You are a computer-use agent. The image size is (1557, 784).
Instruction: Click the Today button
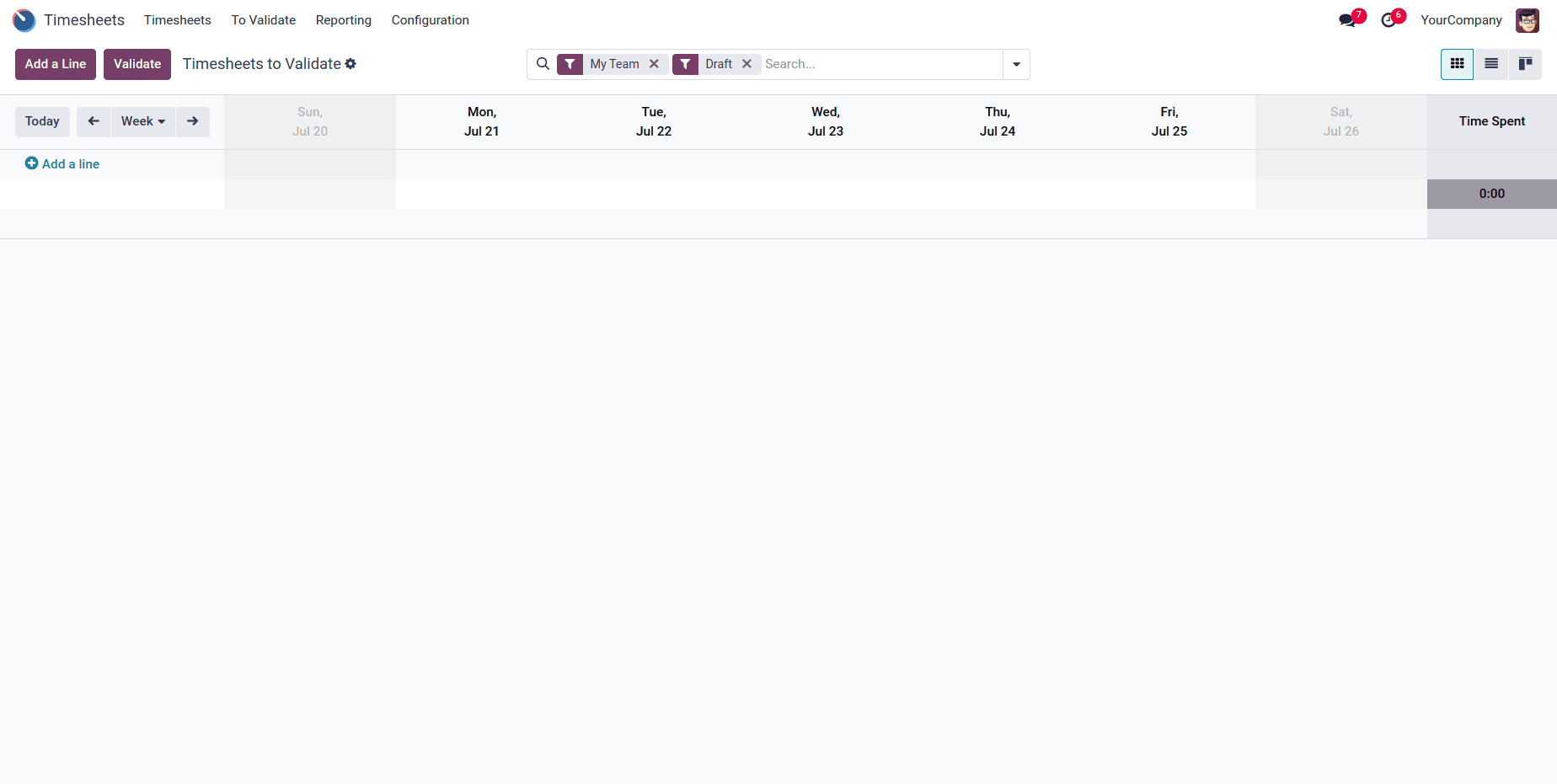click(42, 121)
